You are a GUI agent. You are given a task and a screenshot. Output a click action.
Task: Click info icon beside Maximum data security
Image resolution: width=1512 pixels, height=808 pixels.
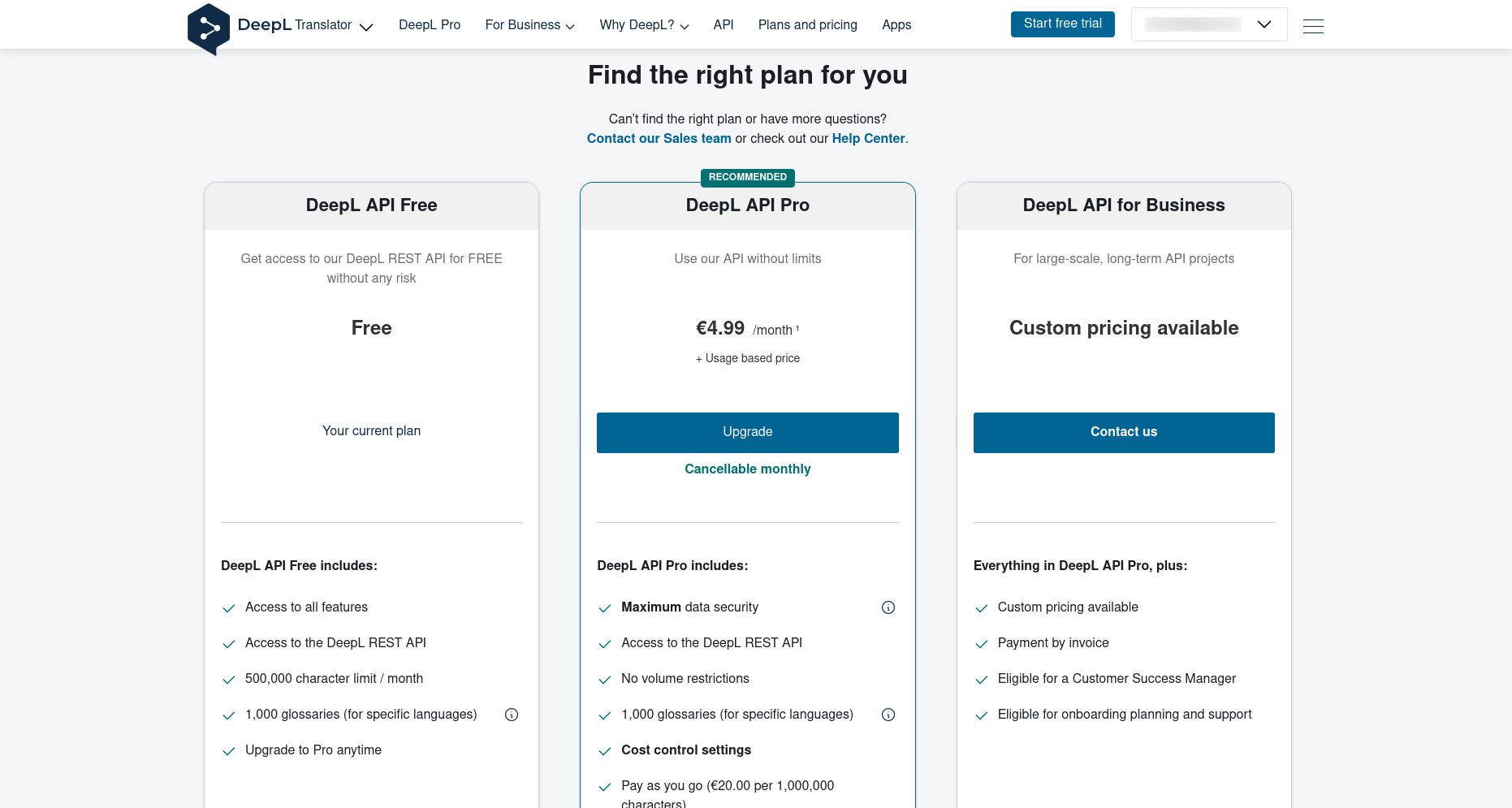pyautogui.click(x=888, y=607)
